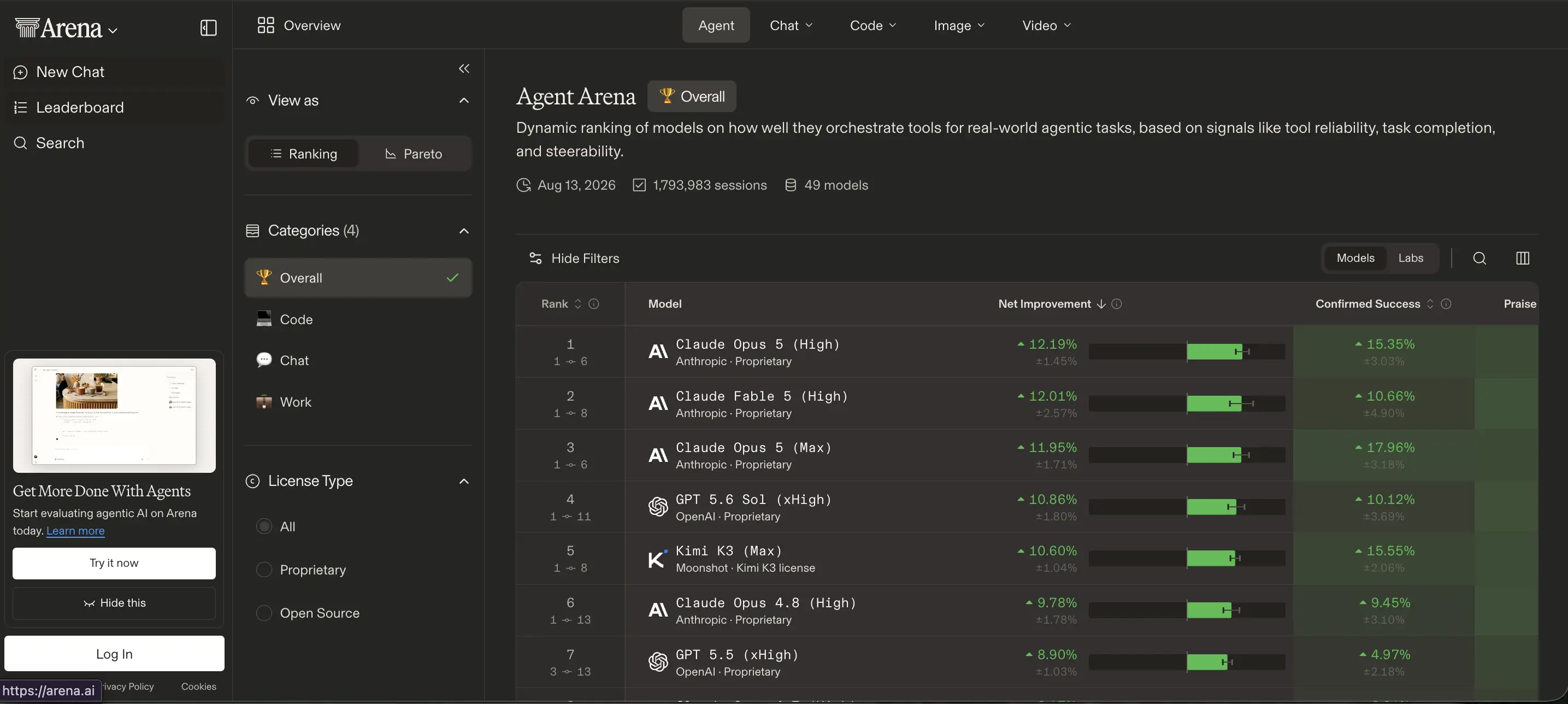Click the eye icon beside View as
Screen dimensions: 1568x704
pos(252,100)
